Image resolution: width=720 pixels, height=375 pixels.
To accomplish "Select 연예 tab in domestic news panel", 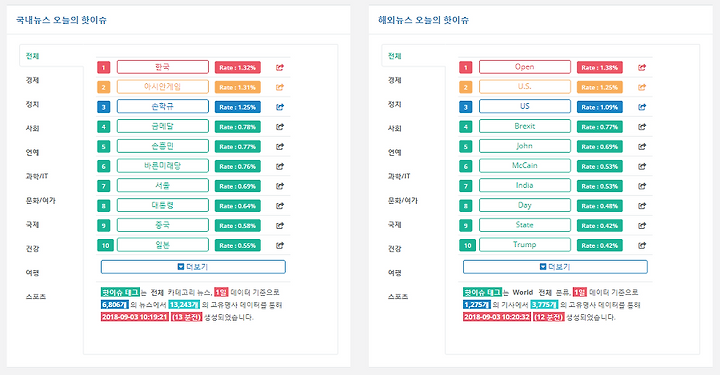I will click(33, 152).
